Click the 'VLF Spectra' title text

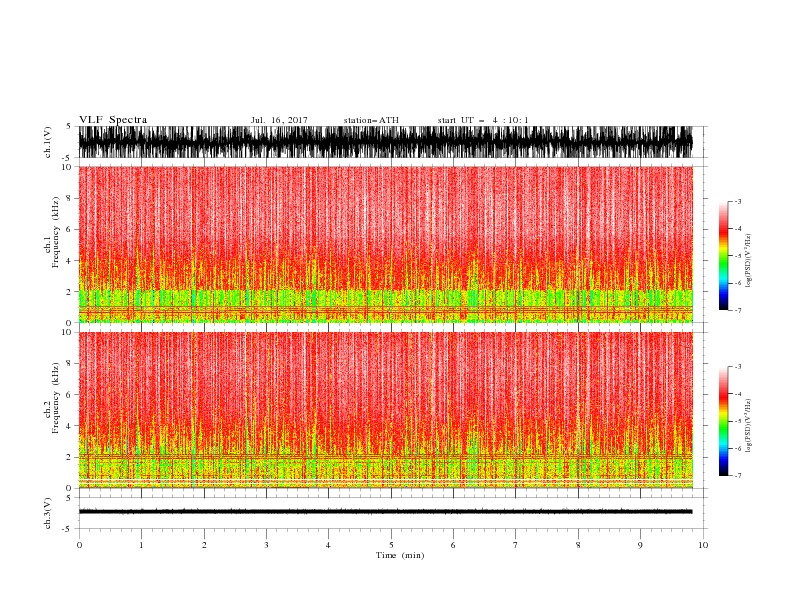[113, 120]
